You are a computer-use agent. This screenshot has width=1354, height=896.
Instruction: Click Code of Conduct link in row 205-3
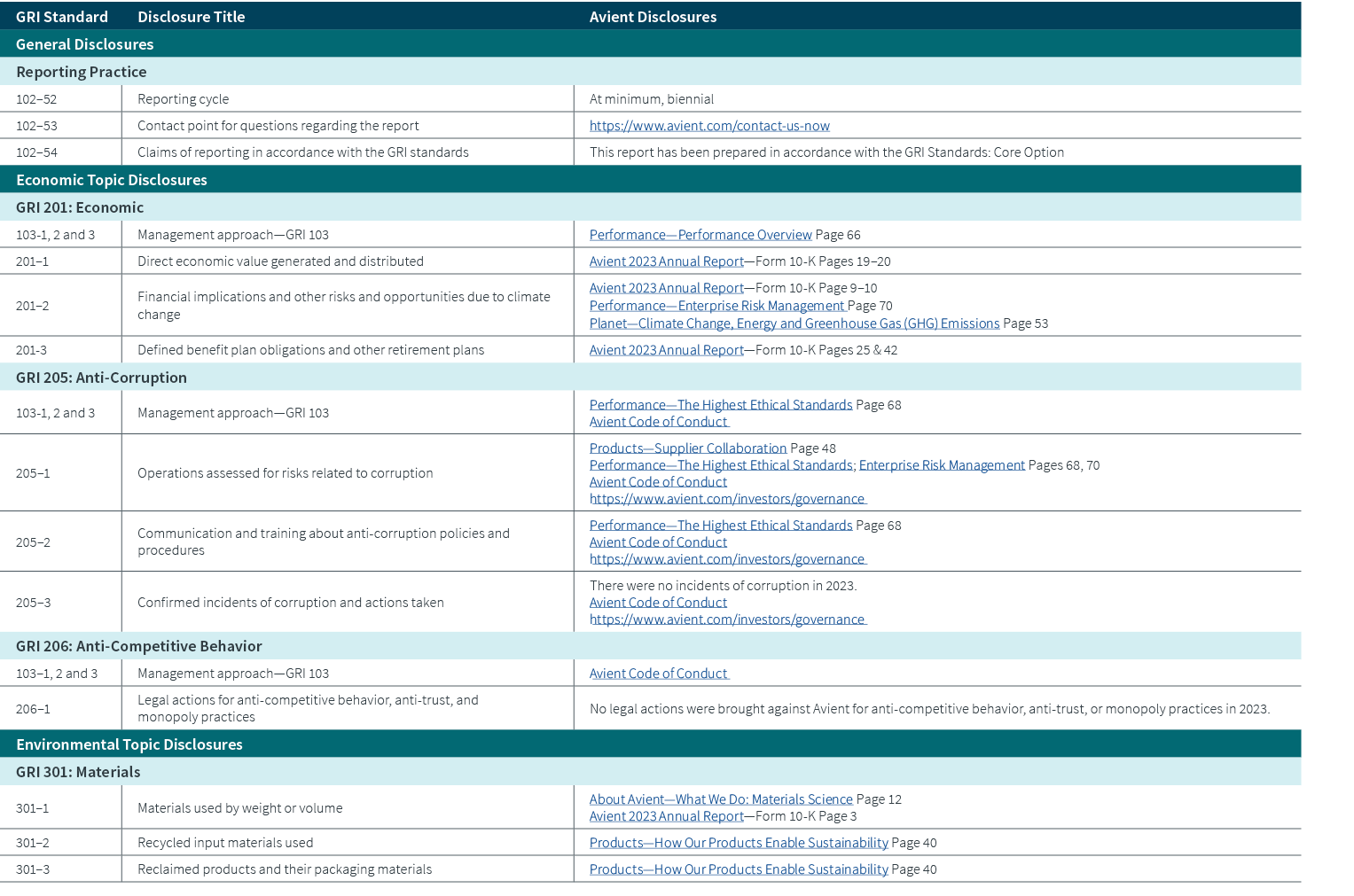(x=658, y=602)
